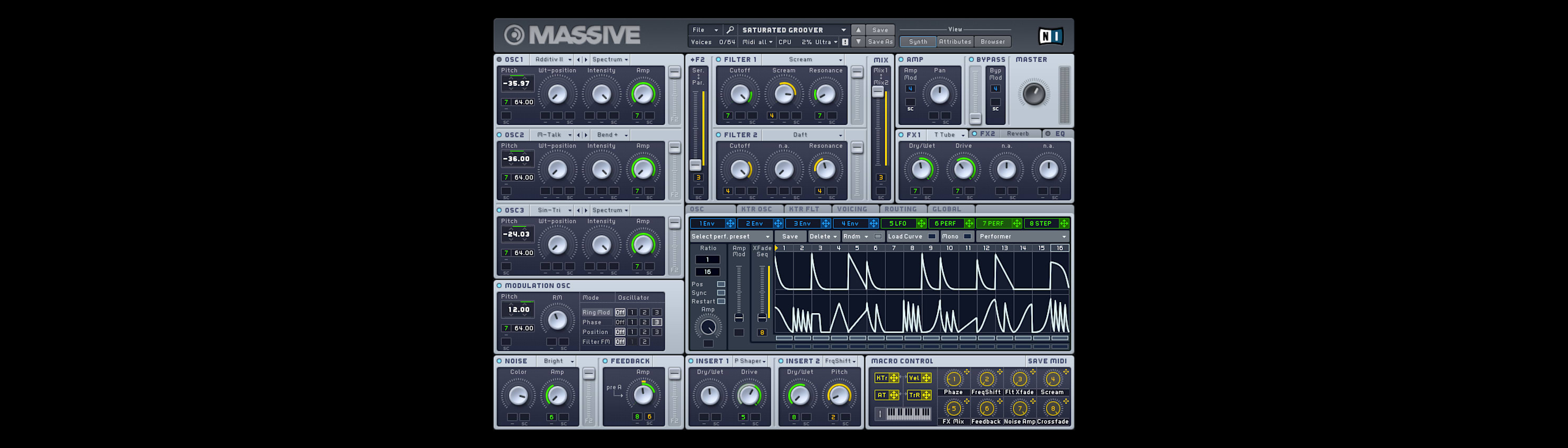Click the TrR macro drag handle

(926, 395)
